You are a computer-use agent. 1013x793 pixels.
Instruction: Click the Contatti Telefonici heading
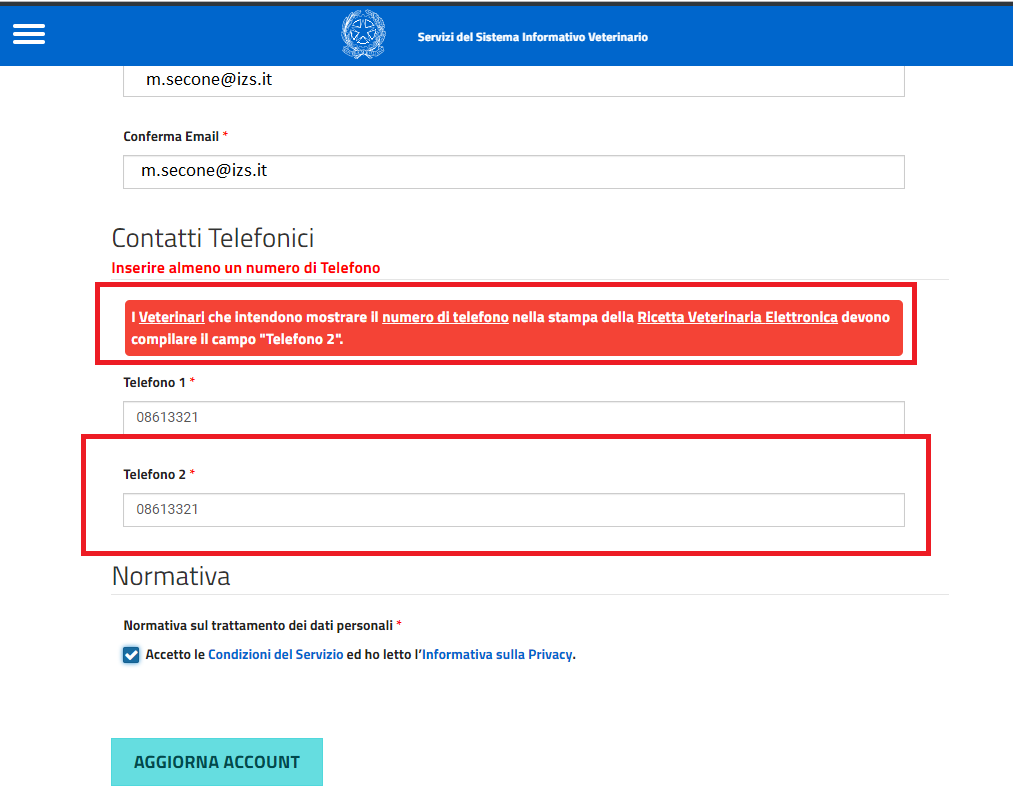pos(213,238)
